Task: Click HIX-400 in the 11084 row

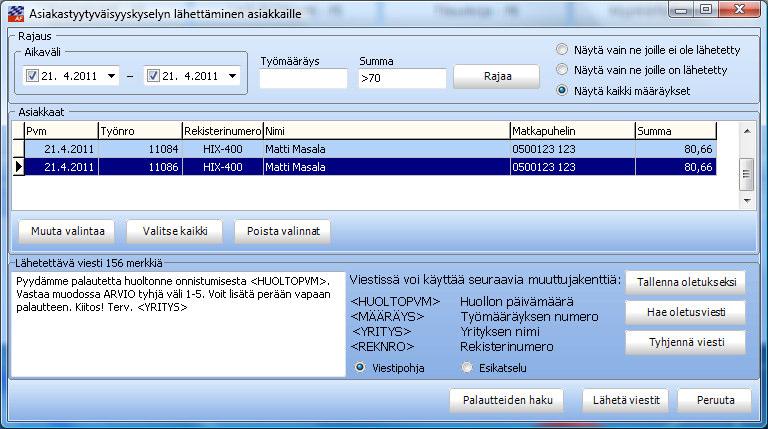Action: pyautogui.click(x=222, y=149)
